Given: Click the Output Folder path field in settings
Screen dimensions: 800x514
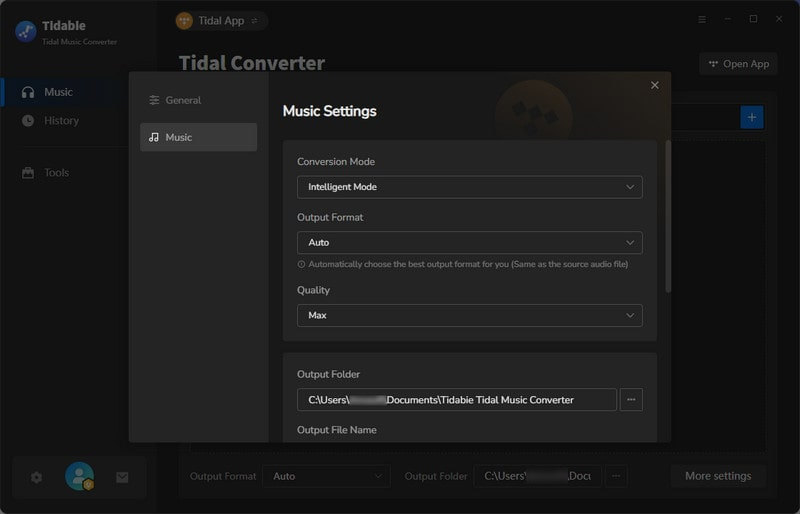Looking at the screenshot, I should point(457,400).
